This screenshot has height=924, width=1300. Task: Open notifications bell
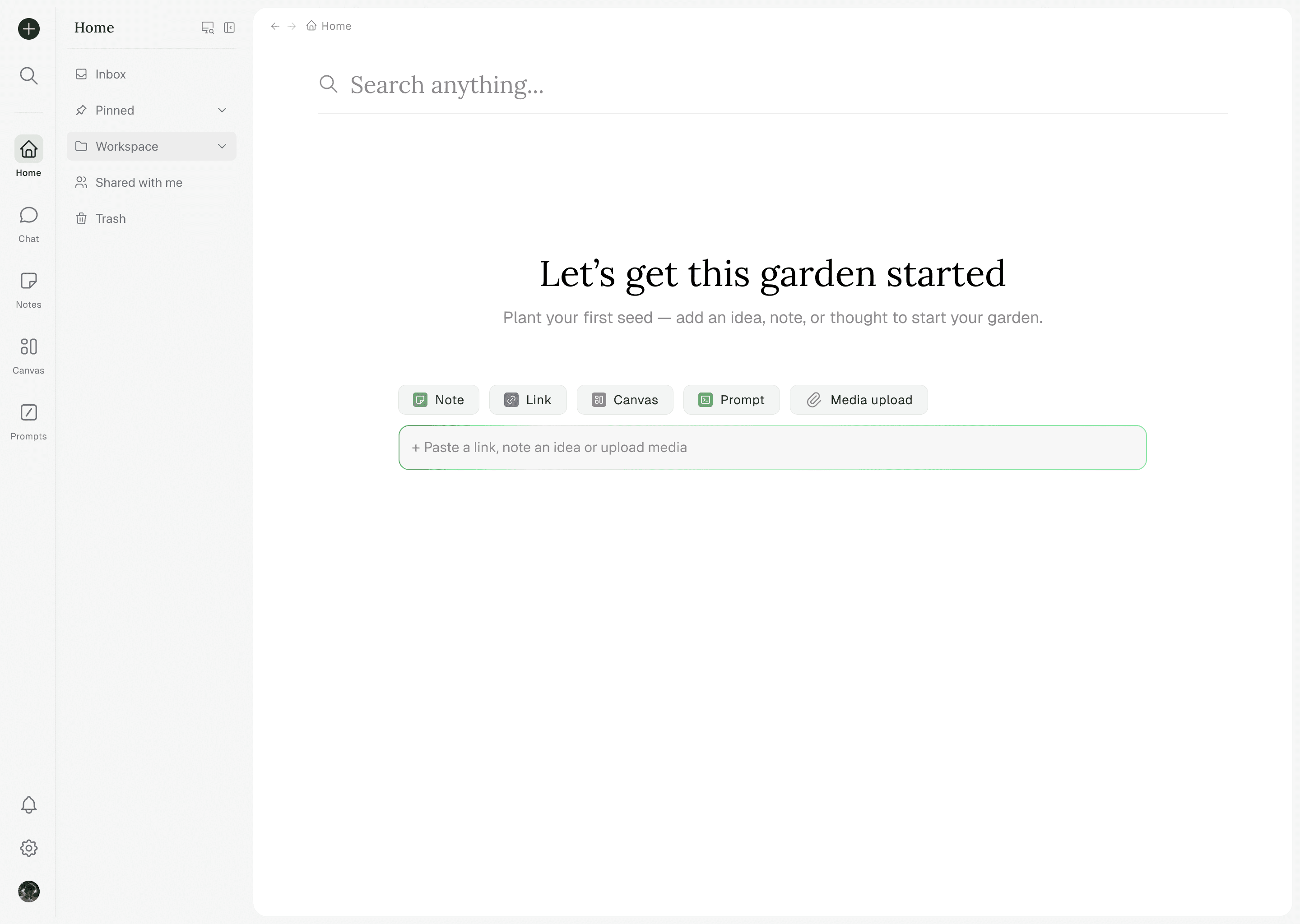point(28,804)
